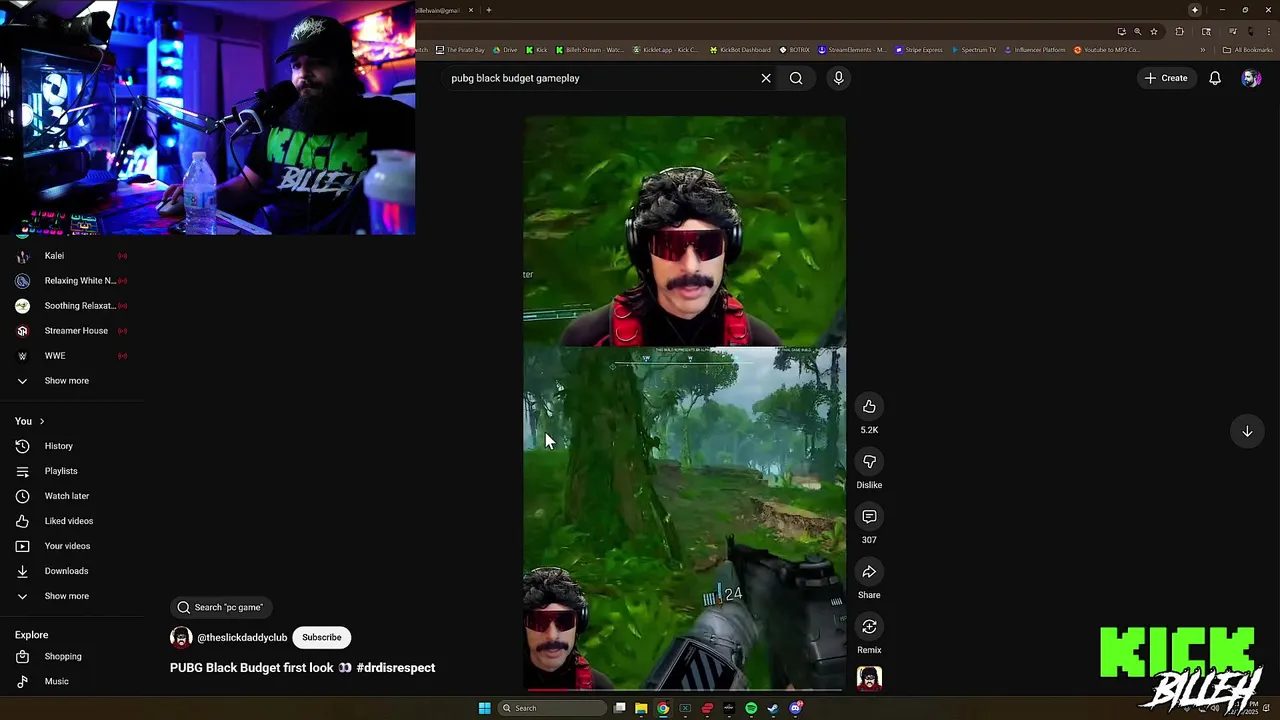Open Liked videos in the sidebar
The height and width of the screenshot is (720, 1280).
tap(72, 521)
